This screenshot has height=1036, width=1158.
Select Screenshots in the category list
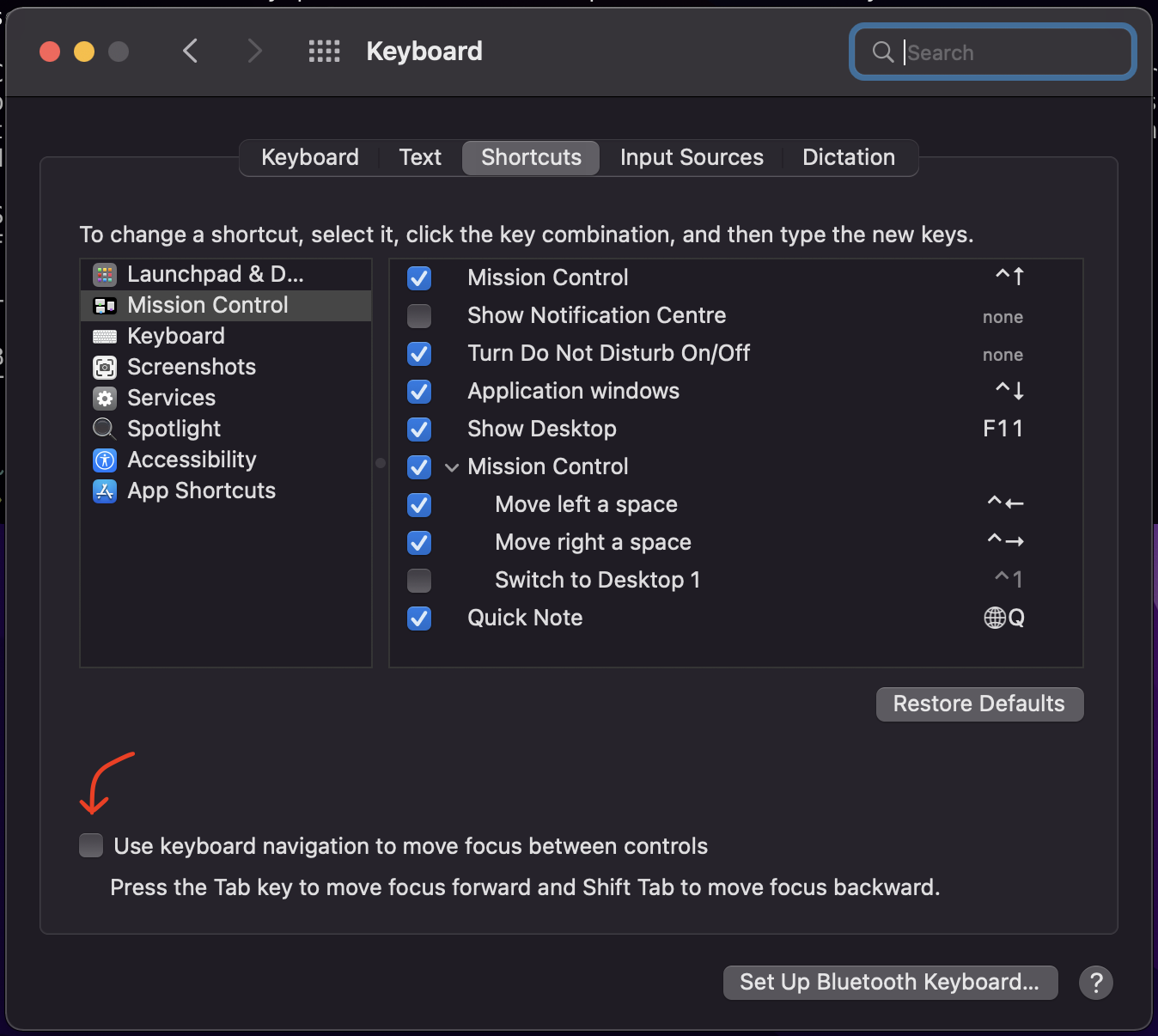point(226,368)
